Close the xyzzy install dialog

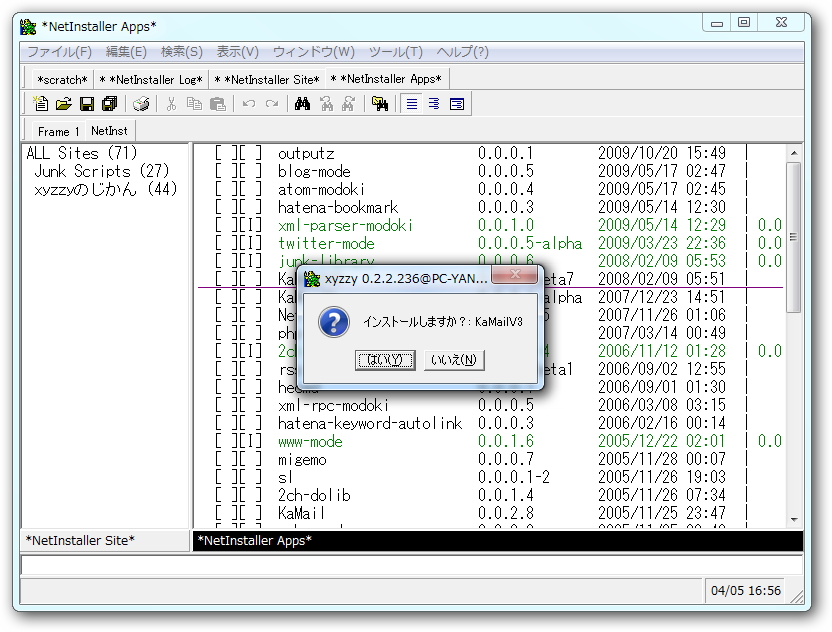(x=515, y=274)
